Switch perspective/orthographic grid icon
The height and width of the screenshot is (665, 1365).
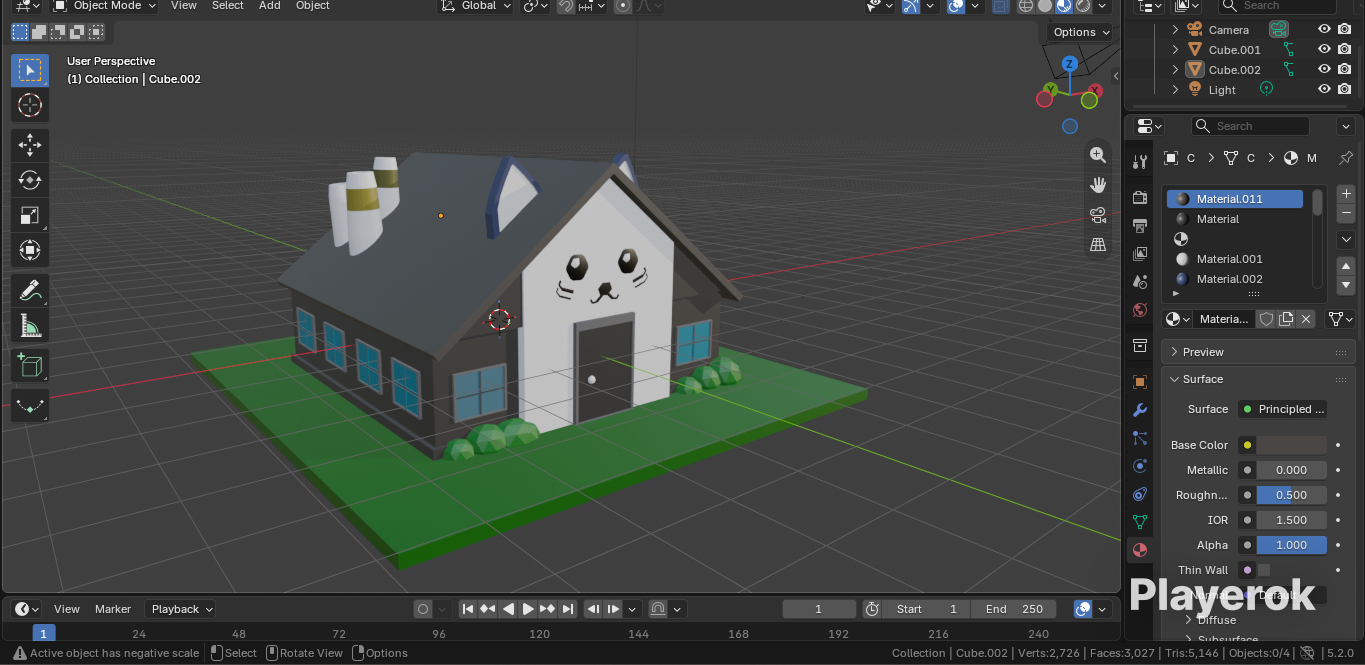(1098, 245)
